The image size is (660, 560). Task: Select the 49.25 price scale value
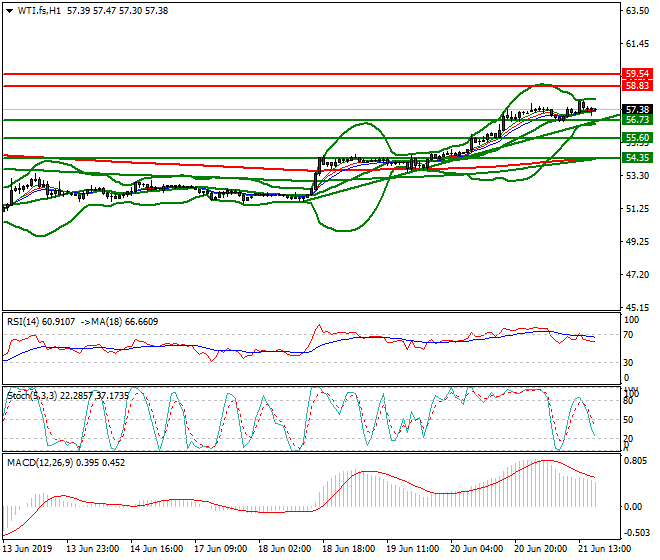coord(637,242)
